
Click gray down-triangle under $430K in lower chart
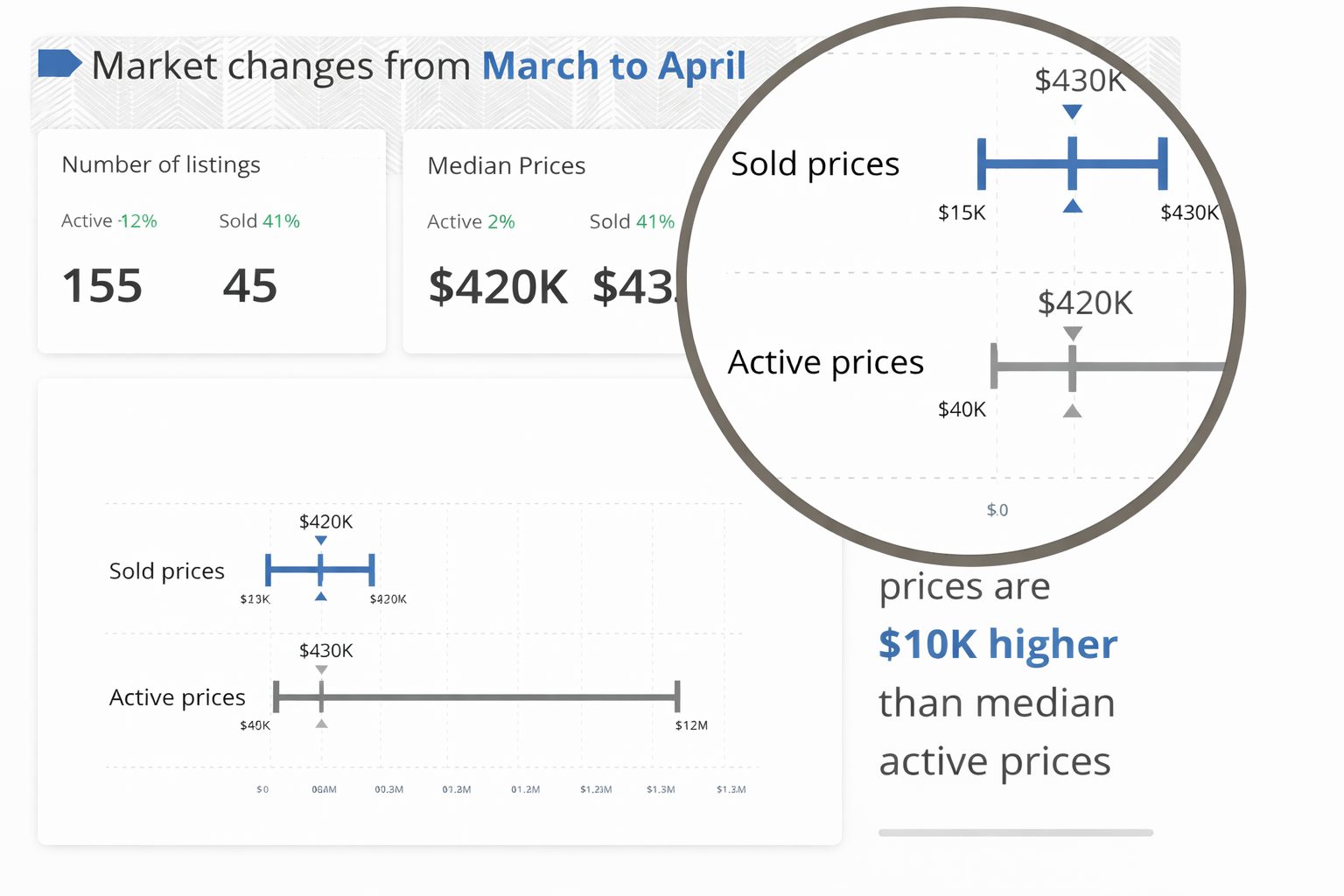321,670
